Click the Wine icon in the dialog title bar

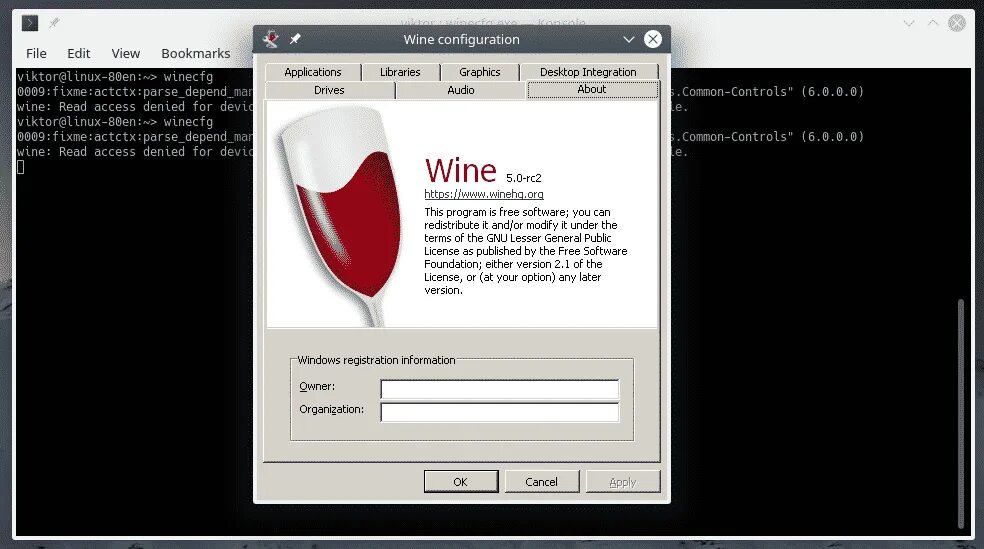pyautogui.click(x=271, y=39)
